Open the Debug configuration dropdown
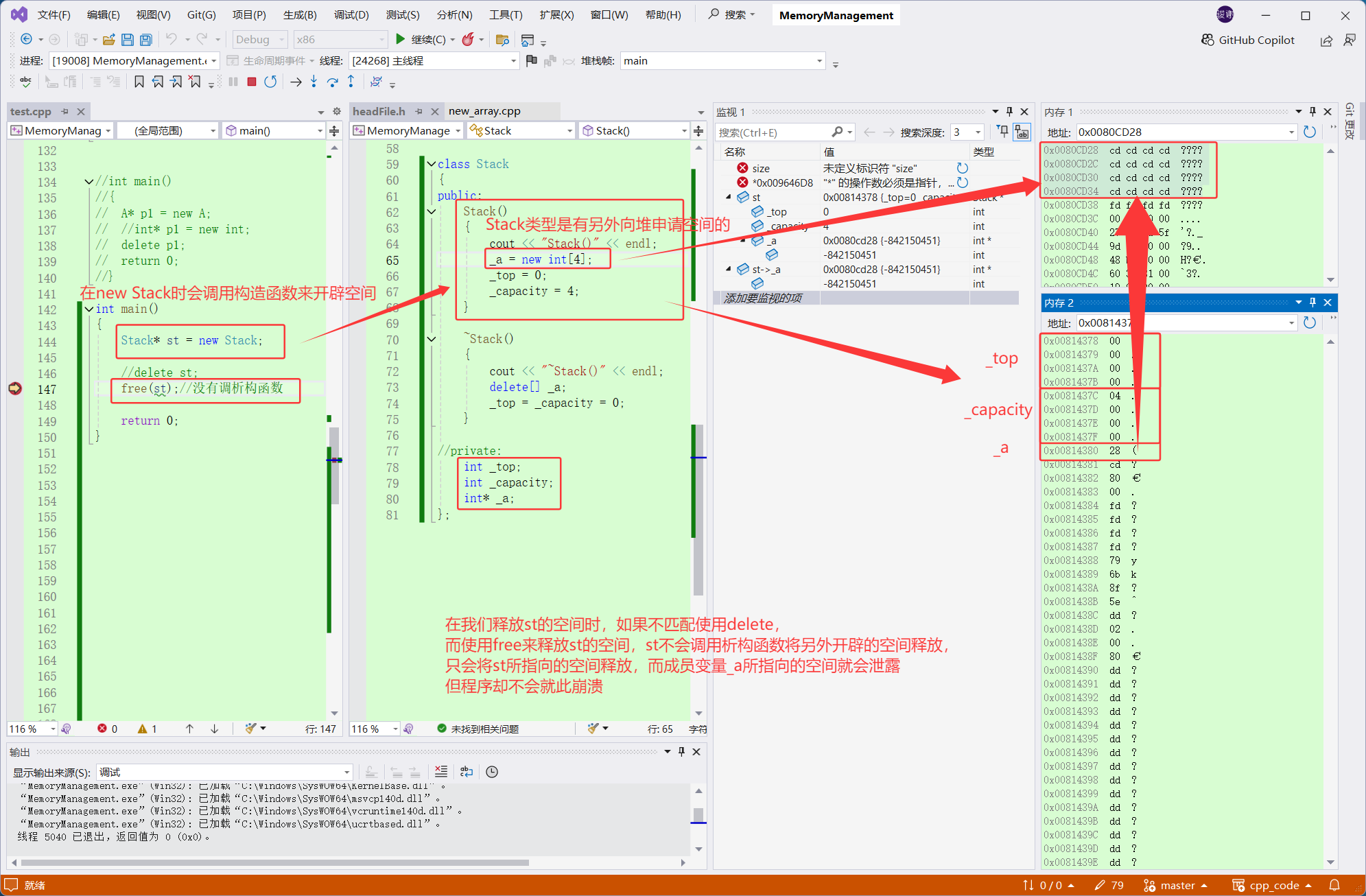Viewport: 1366px width, 896px height. click(260, 40)
